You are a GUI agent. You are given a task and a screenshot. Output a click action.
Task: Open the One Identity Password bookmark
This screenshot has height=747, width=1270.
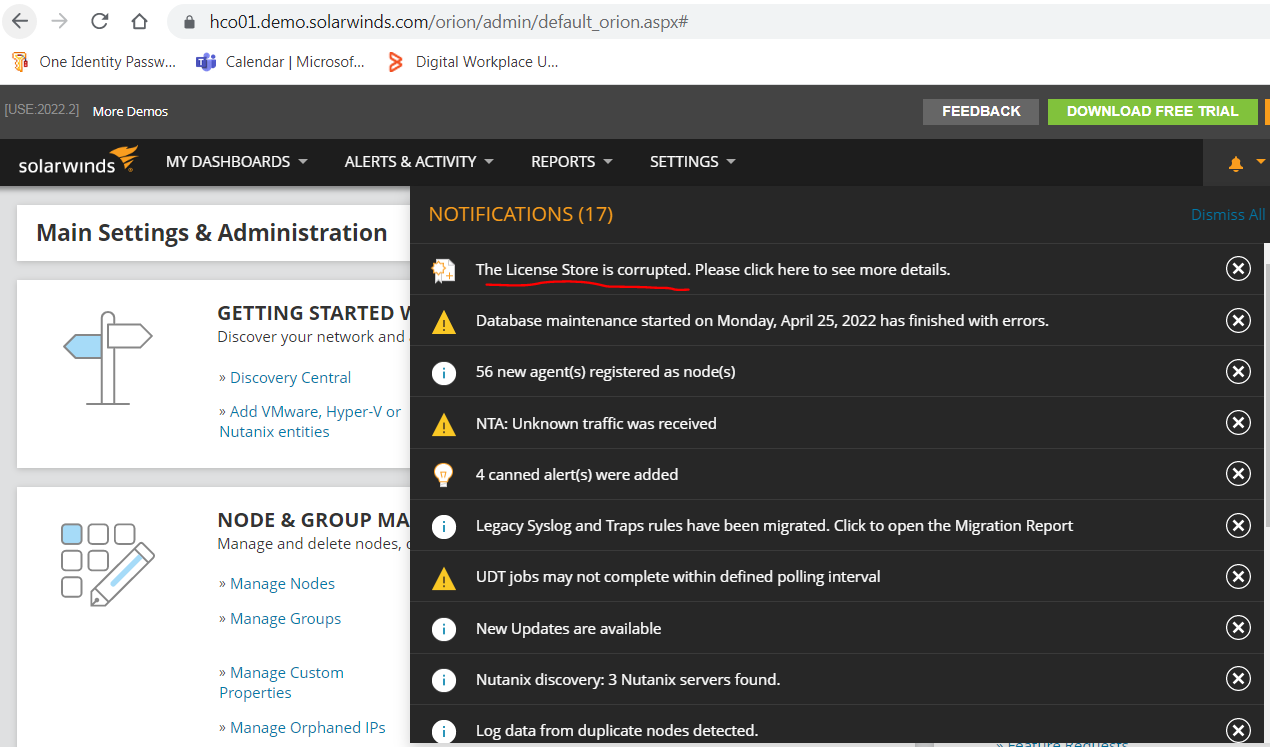(x=94, y=62)
